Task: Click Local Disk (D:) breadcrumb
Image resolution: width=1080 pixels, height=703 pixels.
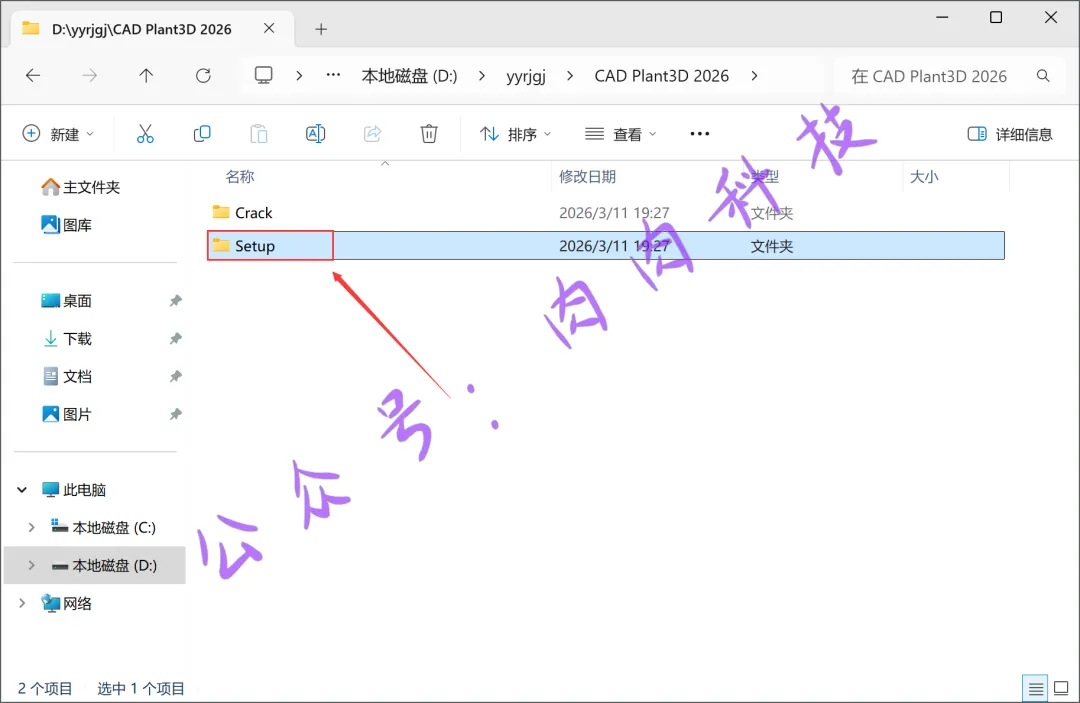Action: click(x=409, y=76)
